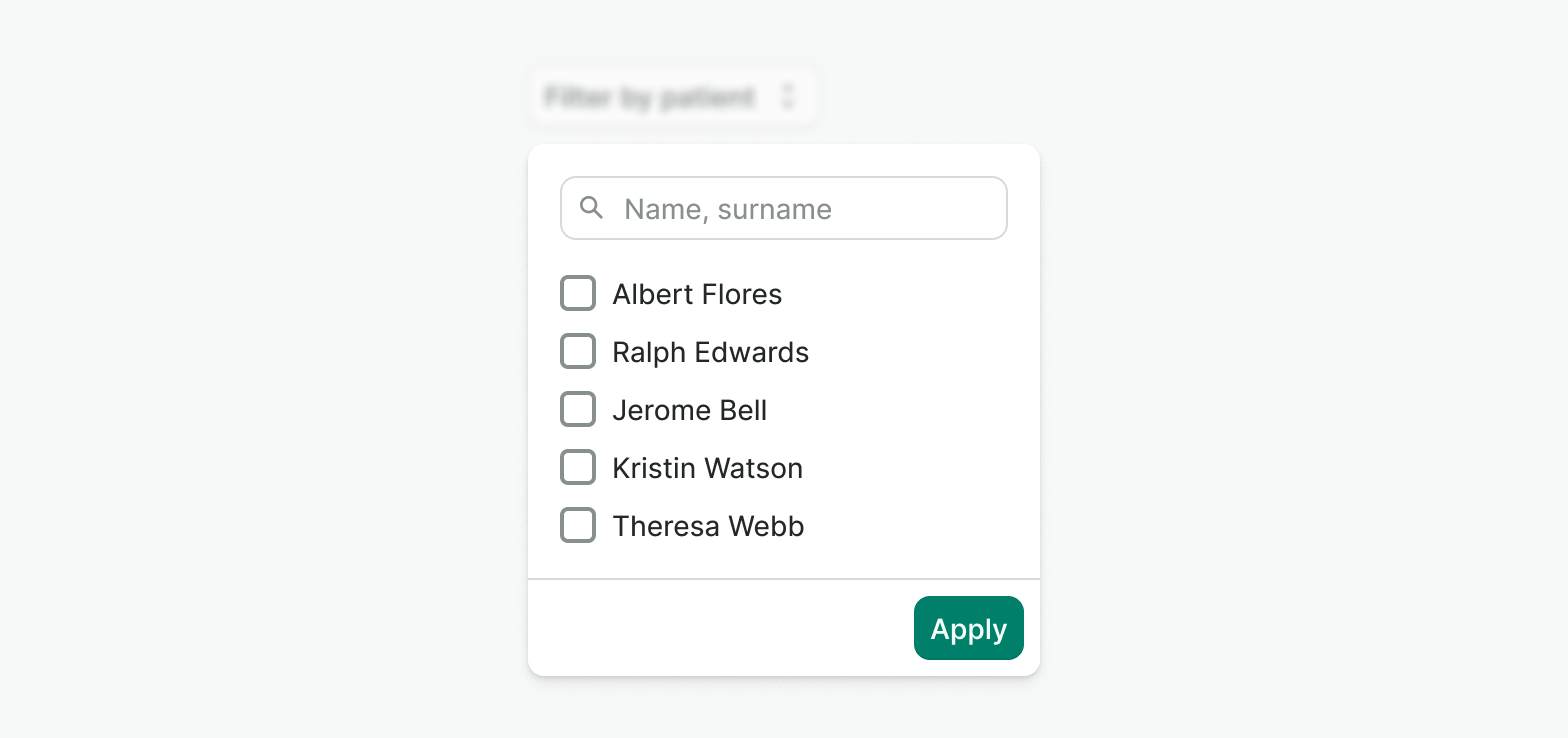The height and width of the screenshot is (738, 1568).
Task: Check the Albert Flores checkbox
Action: (578, 294)
